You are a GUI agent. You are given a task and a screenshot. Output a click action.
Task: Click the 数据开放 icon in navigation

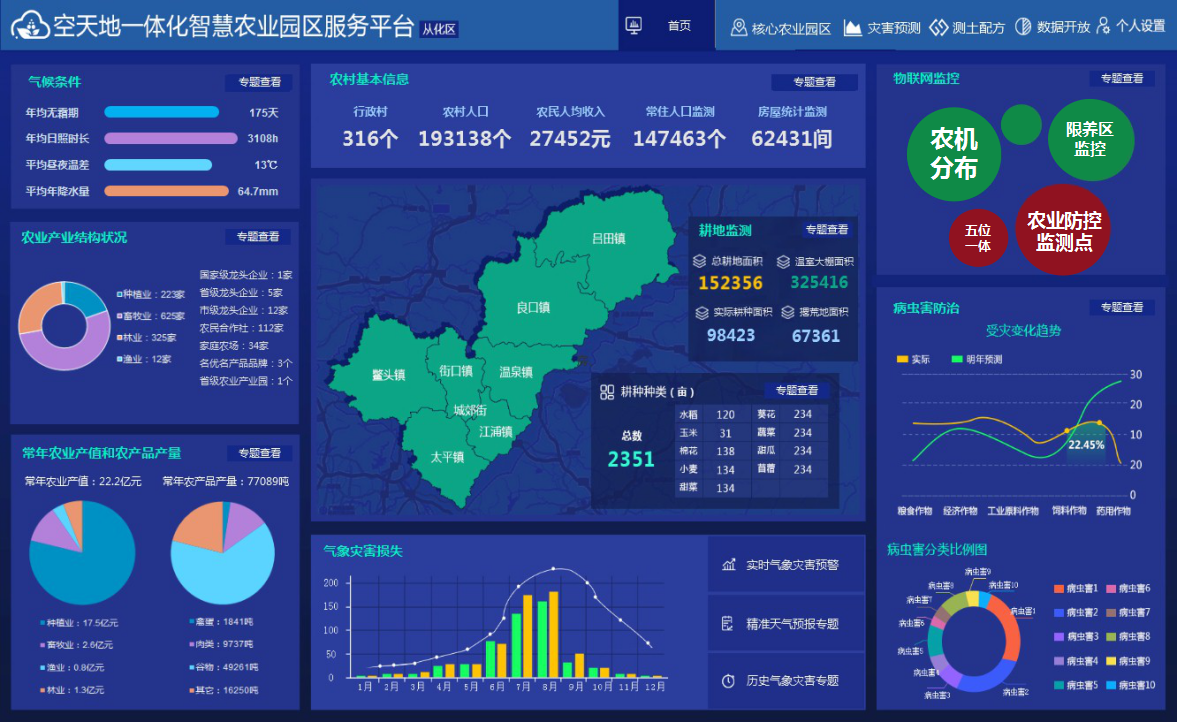(1023, 27)
